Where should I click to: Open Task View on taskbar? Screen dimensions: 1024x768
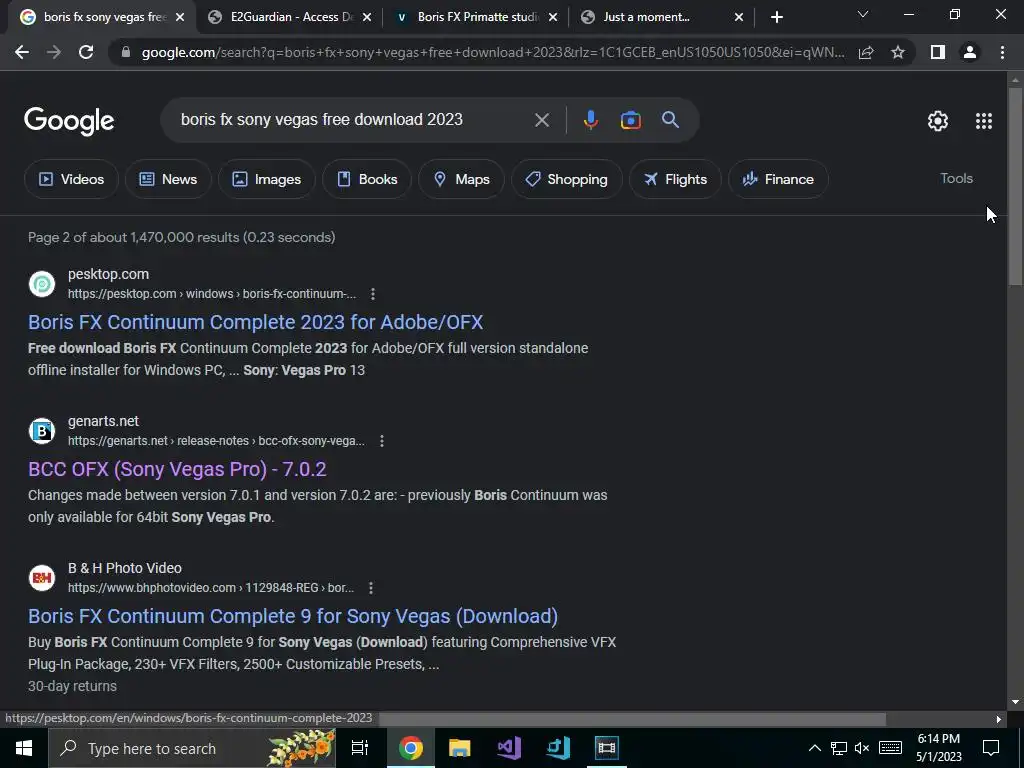tap(360, 748)
